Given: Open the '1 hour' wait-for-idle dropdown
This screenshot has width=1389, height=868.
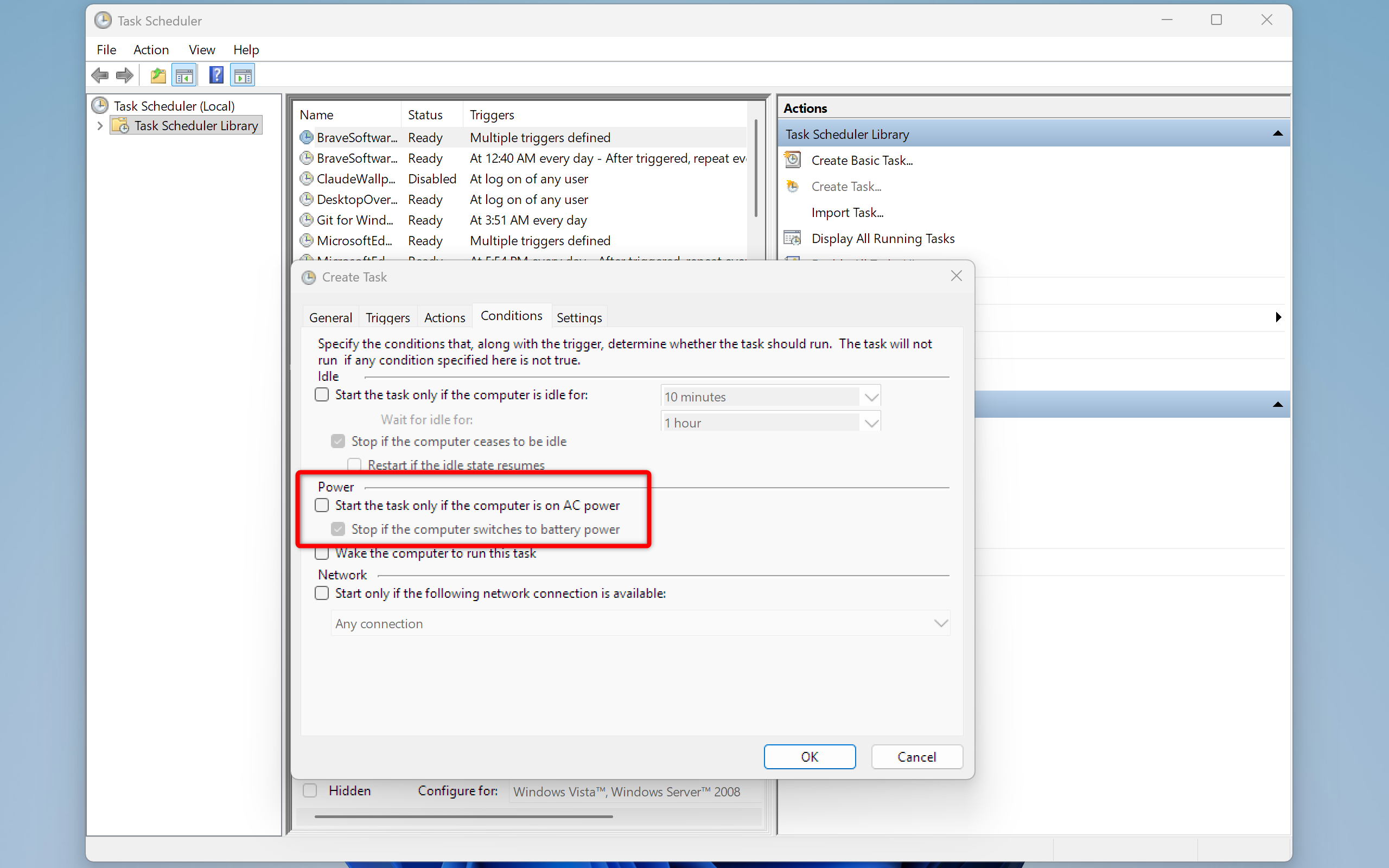Looking at the screenshot, I should click(770, 423).
